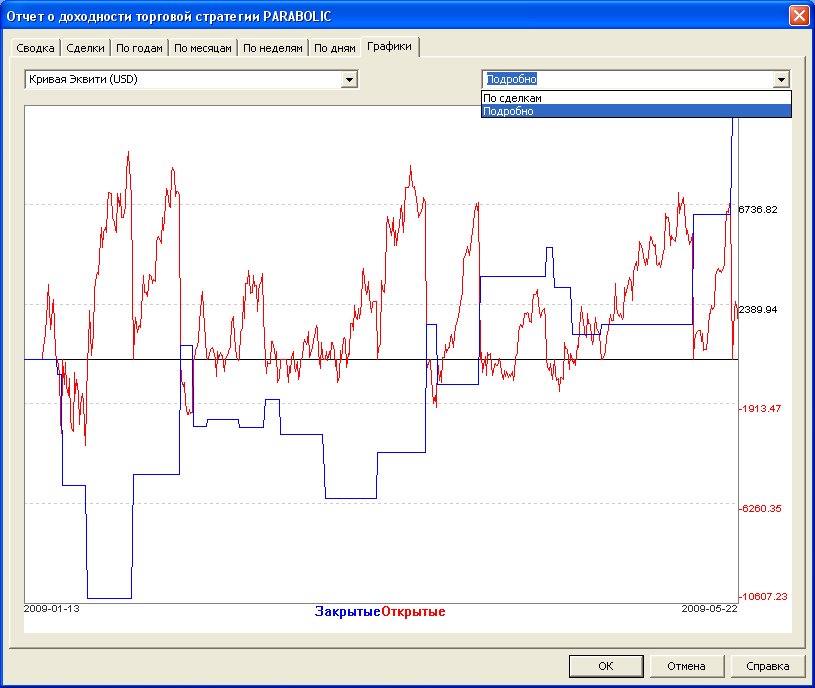The image size is (815, 688).
Task: Activate the Графики tab
Action: click(x=390, y=46)
